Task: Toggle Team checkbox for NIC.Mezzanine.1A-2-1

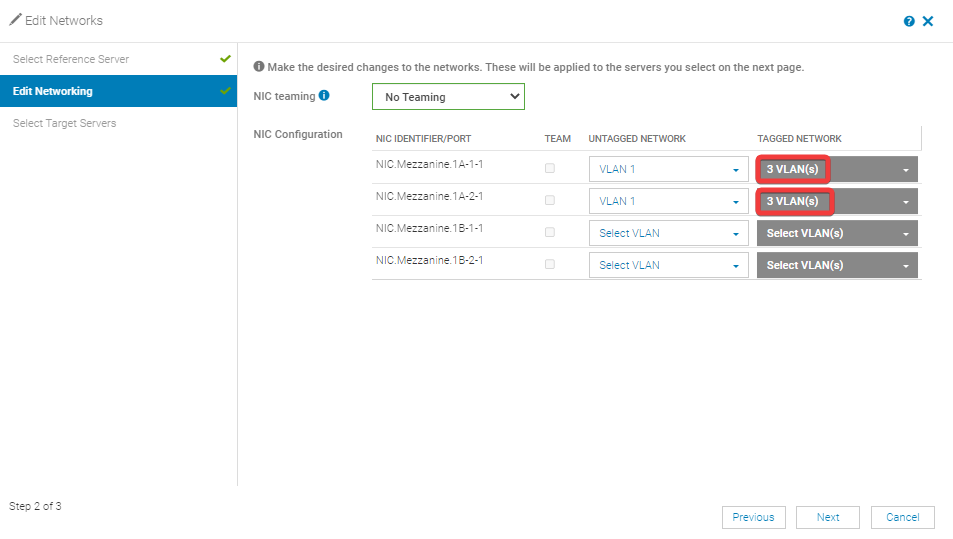Action: pos(550,201)
